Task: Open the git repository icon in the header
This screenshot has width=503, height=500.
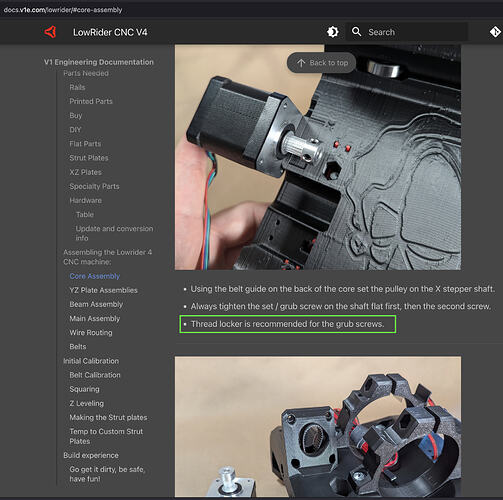Action: pyautogui.click(x=495, y=32)
